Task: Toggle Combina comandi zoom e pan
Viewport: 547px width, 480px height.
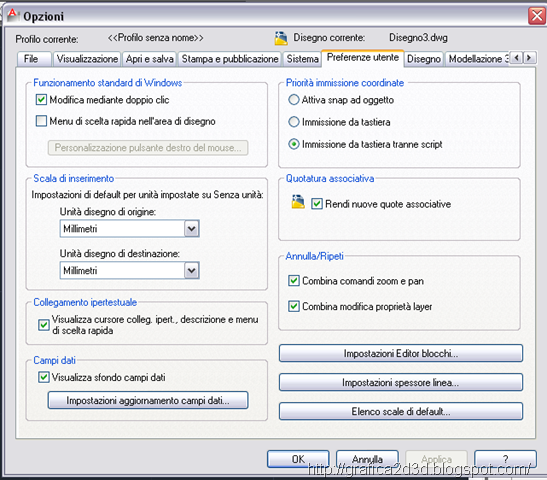Action: 294,281
